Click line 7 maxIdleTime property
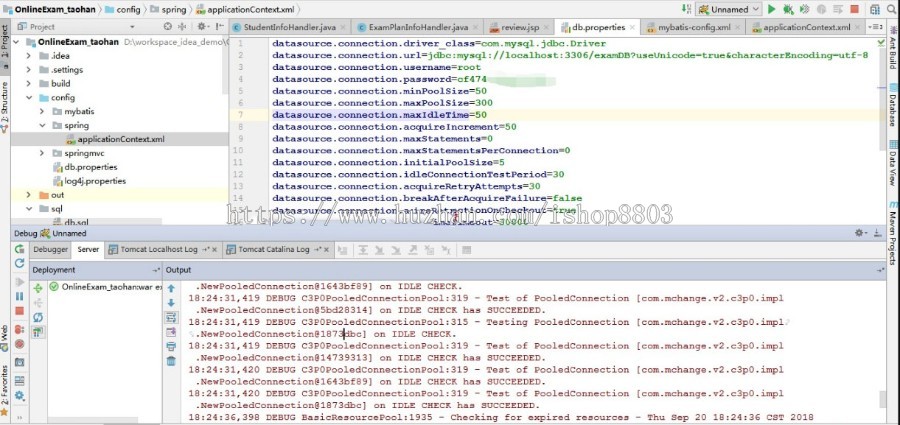 coord(379,115)
